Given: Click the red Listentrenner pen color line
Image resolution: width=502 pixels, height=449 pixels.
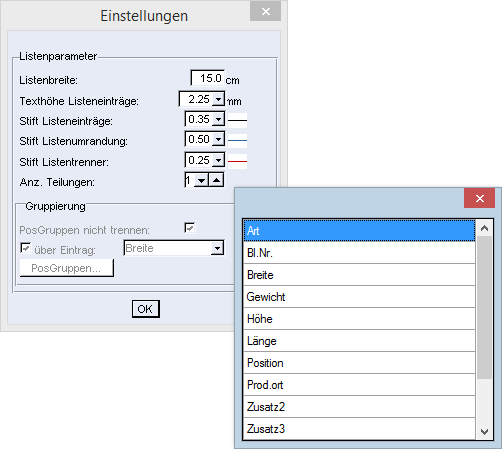Looking at the screenshot, I should pyautogui.click(x=237, y=161).
